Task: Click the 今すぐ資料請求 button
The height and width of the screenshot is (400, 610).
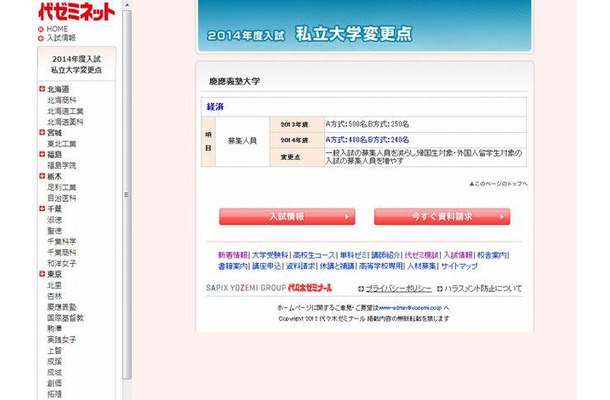Action: click(442, 217)
